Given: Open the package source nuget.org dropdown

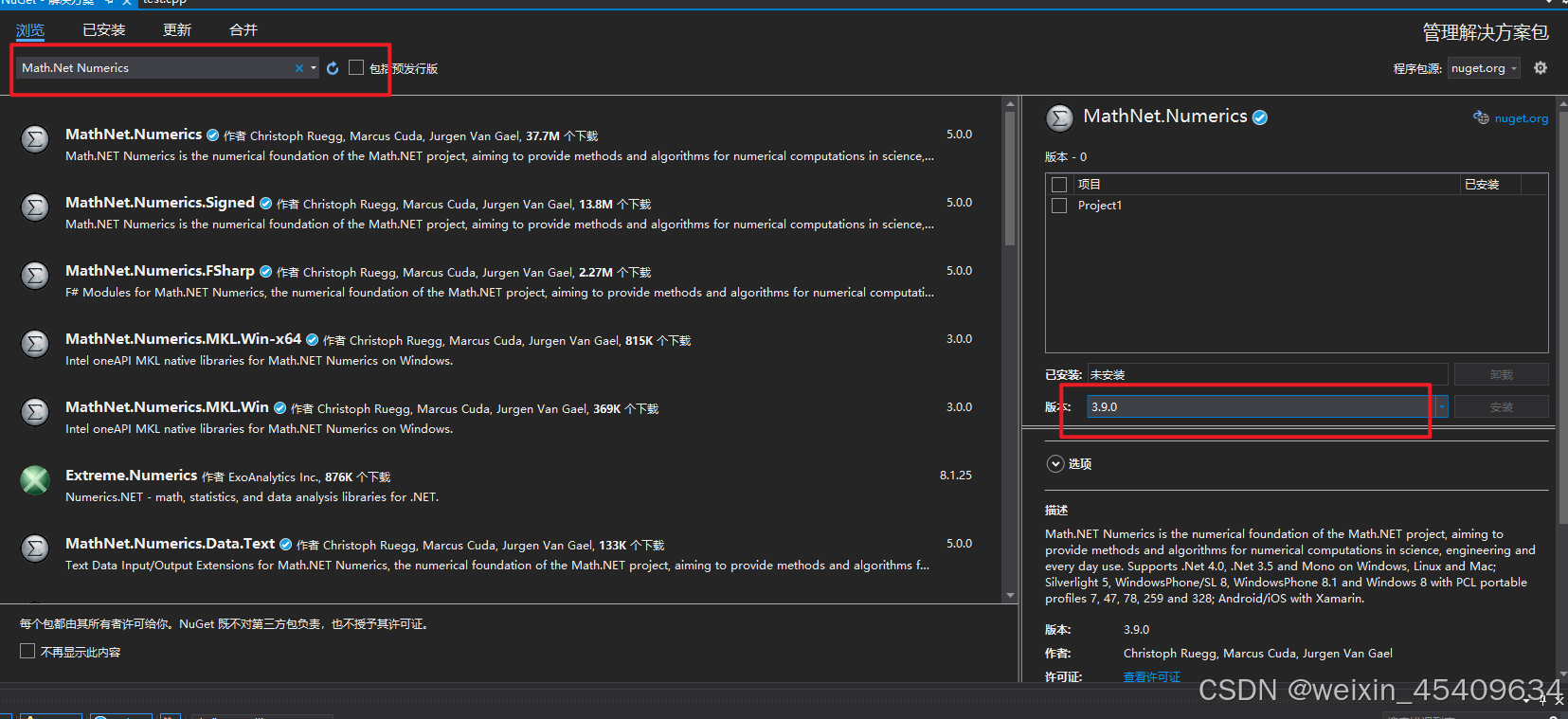Looking at the screenshot, I should (x=1484, y=68).
